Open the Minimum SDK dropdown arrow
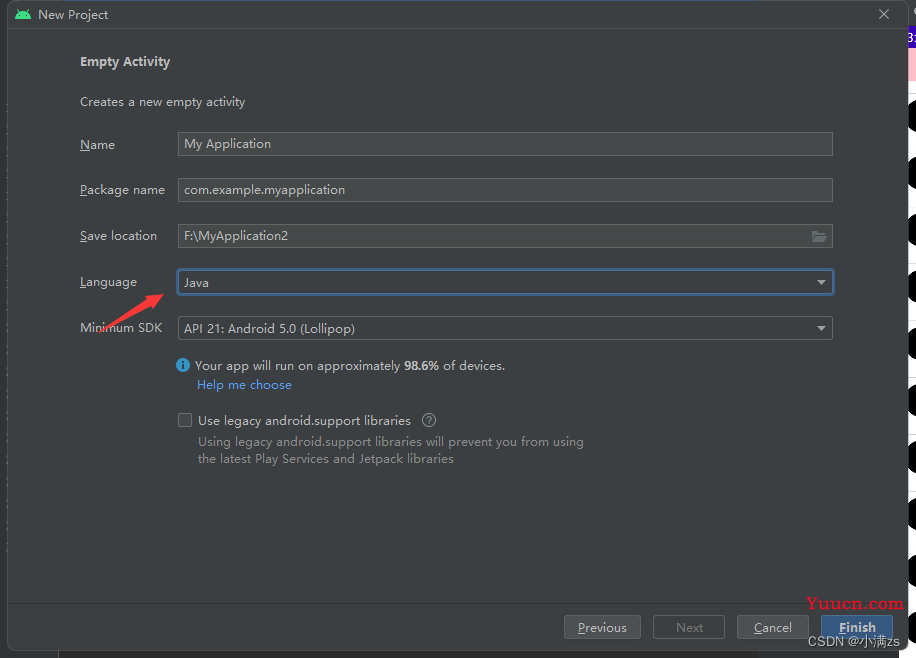 (x=821, y=328)
